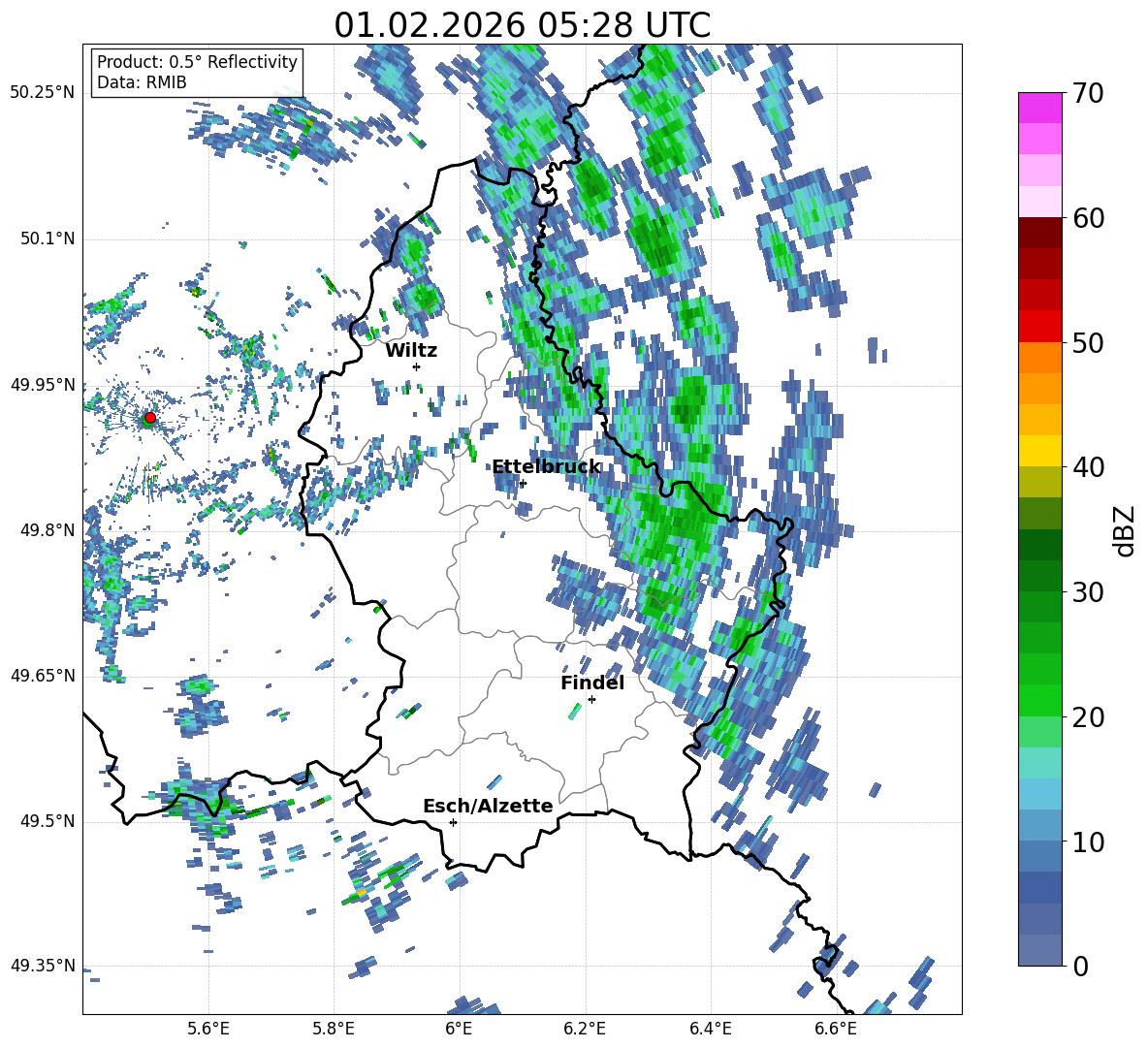Click the red radar site marker
The width and height of the screenshot is (1148, 1048).
[150, 418]
